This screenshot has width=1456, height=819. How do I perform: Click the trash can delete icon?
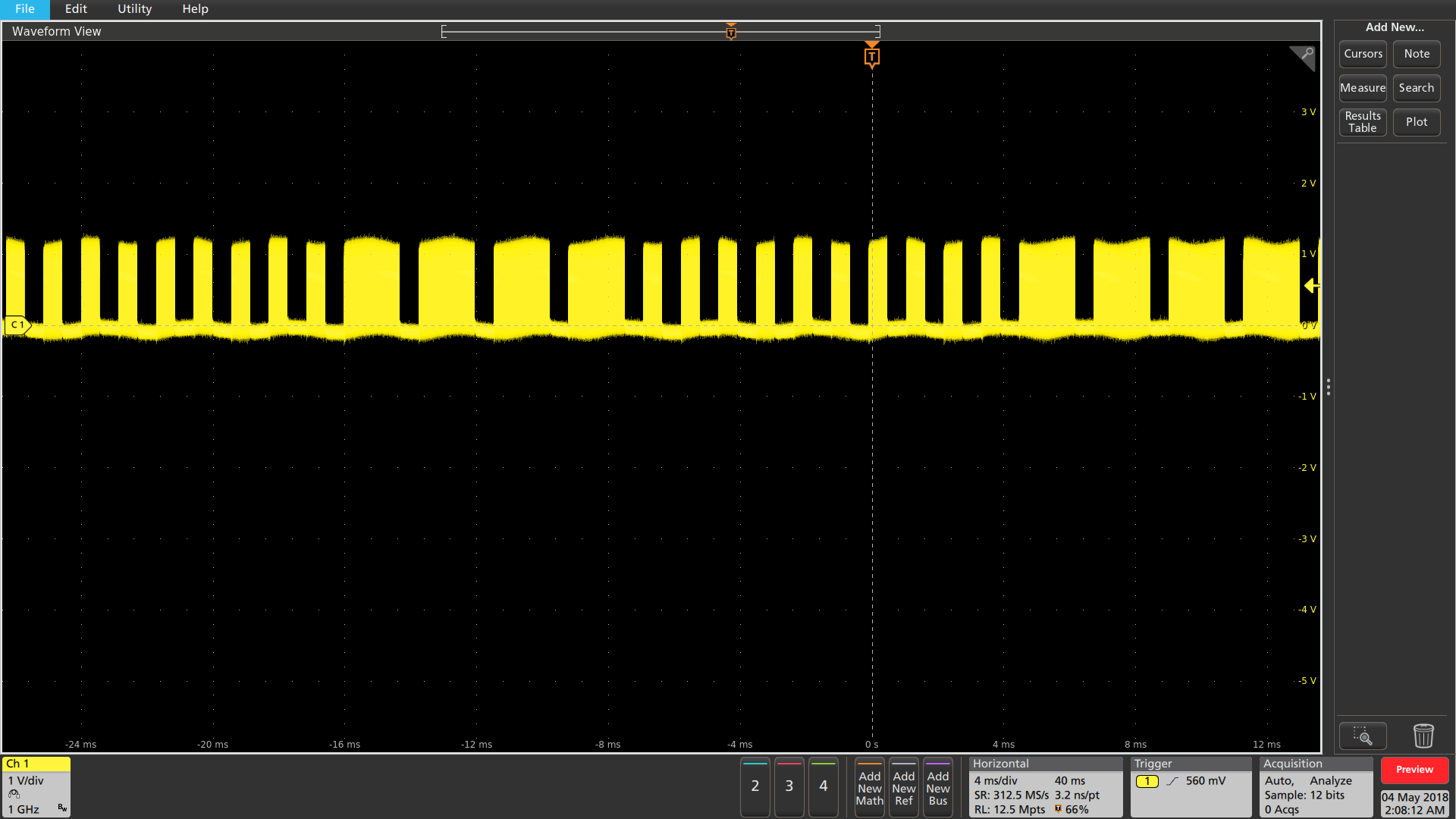coord(1423,736)
